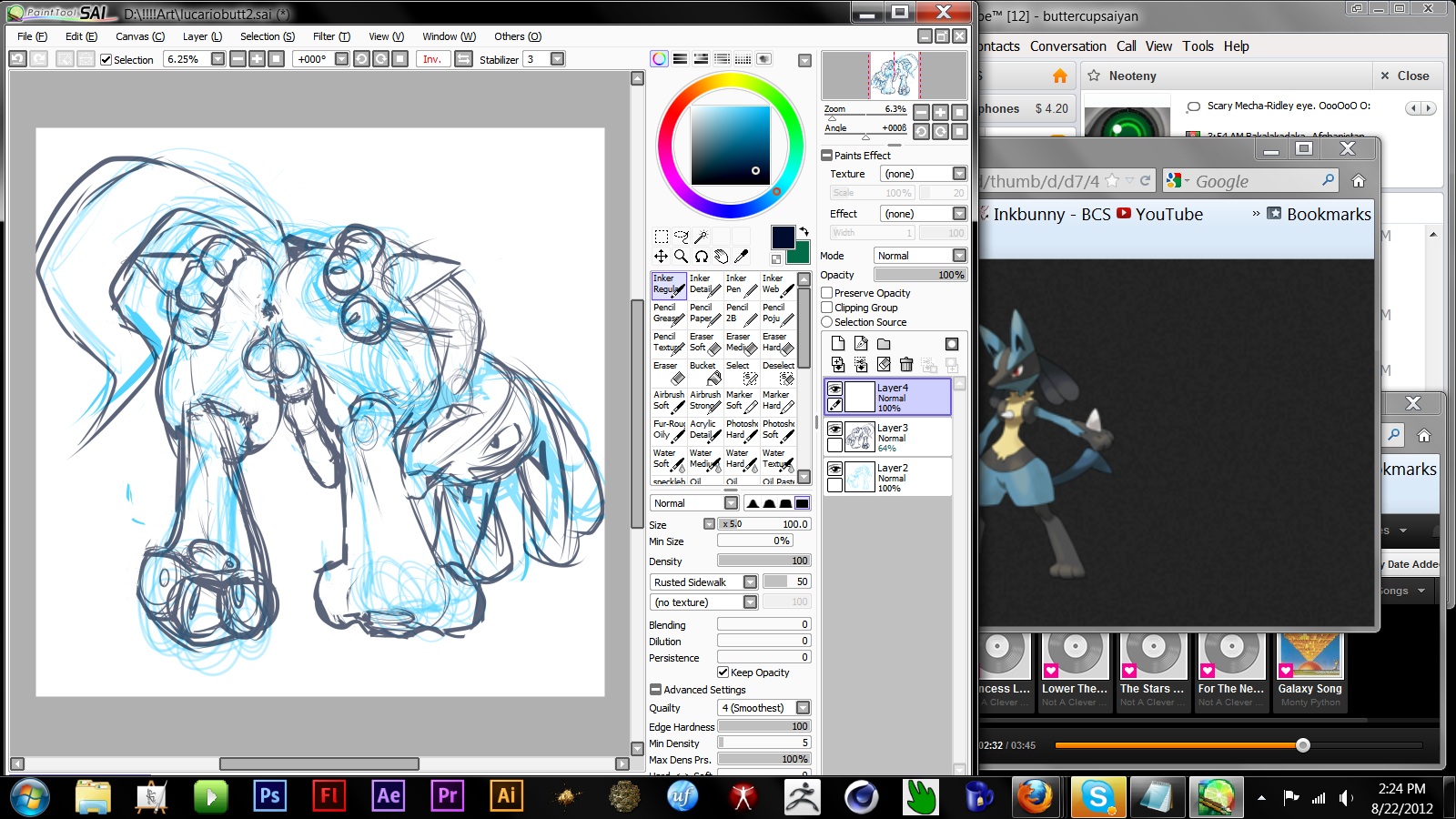Click the Close button in Skype conversation
The height and width of the screenshot is (819, 1456).
click(x=1405, y=76)
